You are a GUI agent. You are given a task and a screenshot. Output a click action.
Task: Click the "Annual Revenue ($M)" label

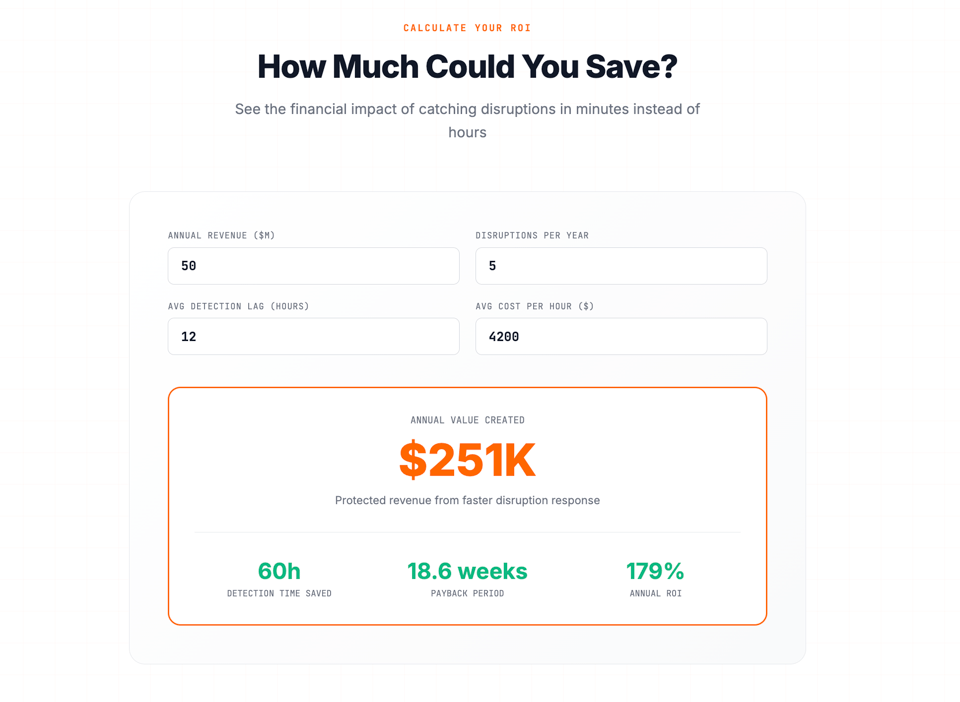[221, 236]
